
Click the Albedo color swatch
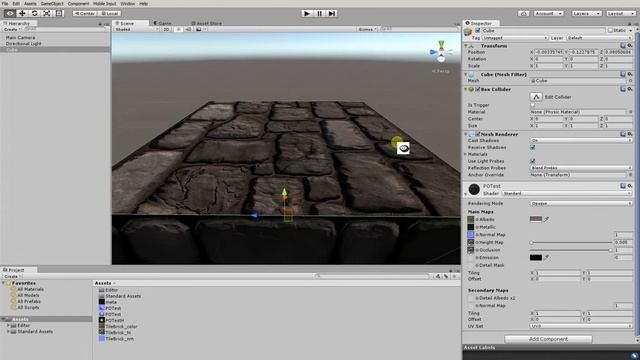pyautogui.click(x=536, y=219)
